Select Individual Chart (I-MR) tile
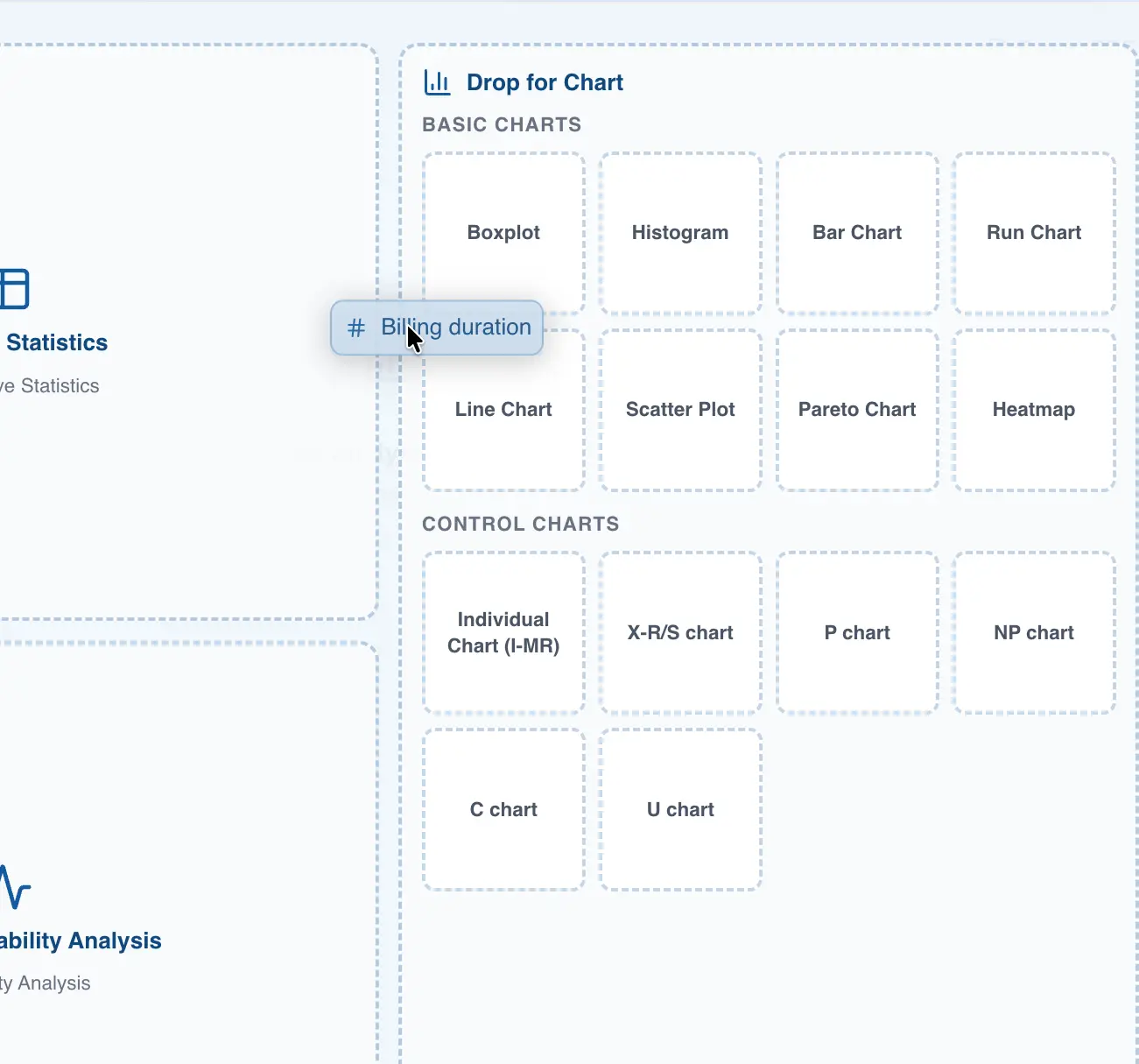This screenshot has height=1064, width=1139. (503, 632)
